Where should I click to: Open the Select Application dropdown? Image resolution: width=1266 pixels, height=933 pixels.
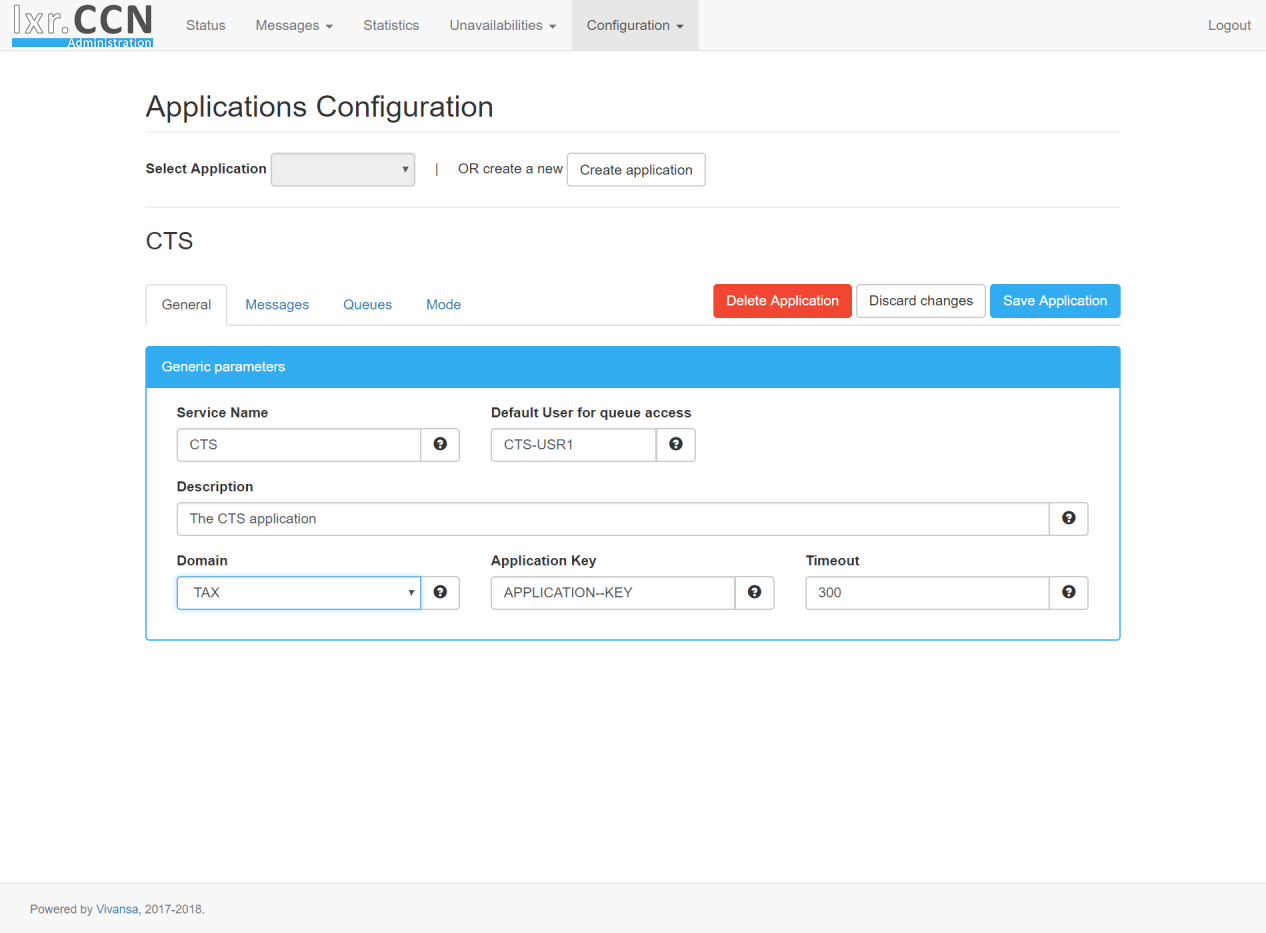tap(343, 170)
